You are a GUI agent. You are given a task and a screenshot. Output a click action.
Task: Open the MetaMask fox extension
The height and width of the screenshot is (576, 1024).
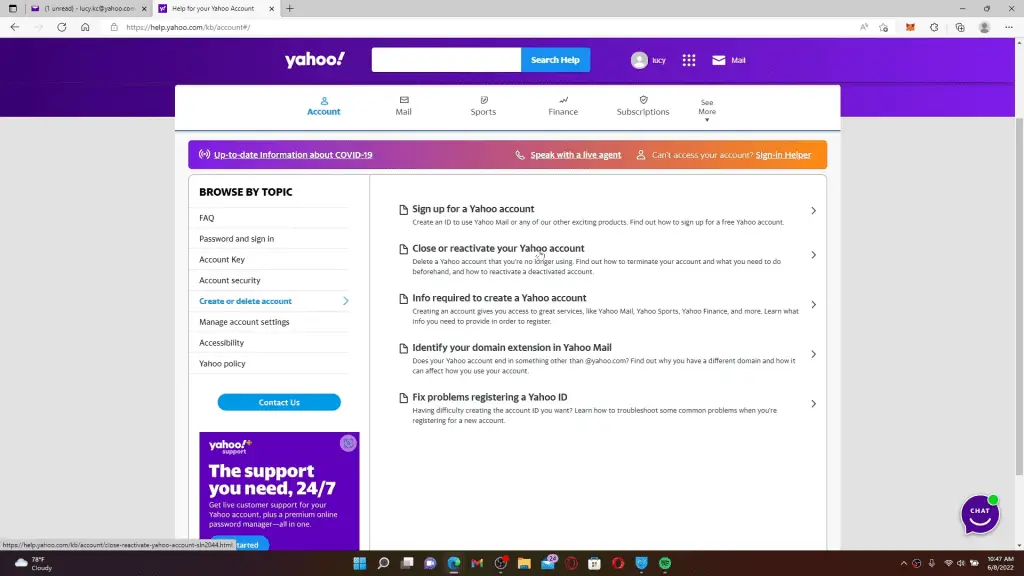[x=910, y=27]
